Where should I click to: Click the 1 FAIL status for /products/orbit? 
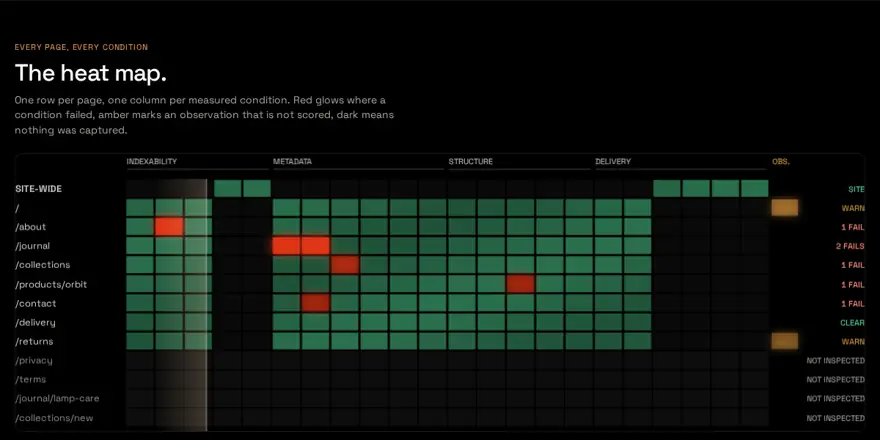click(x=853, y=285)
